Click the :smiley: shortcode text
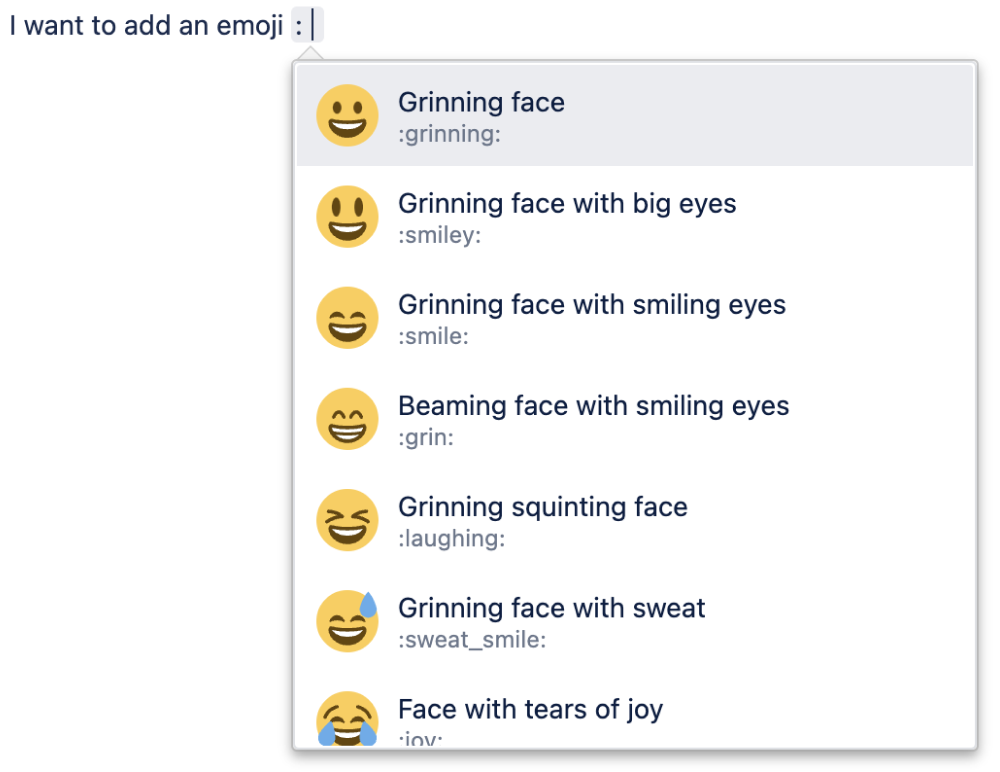This screenshot has width=1000, height=772. click(x=439, y=235)
